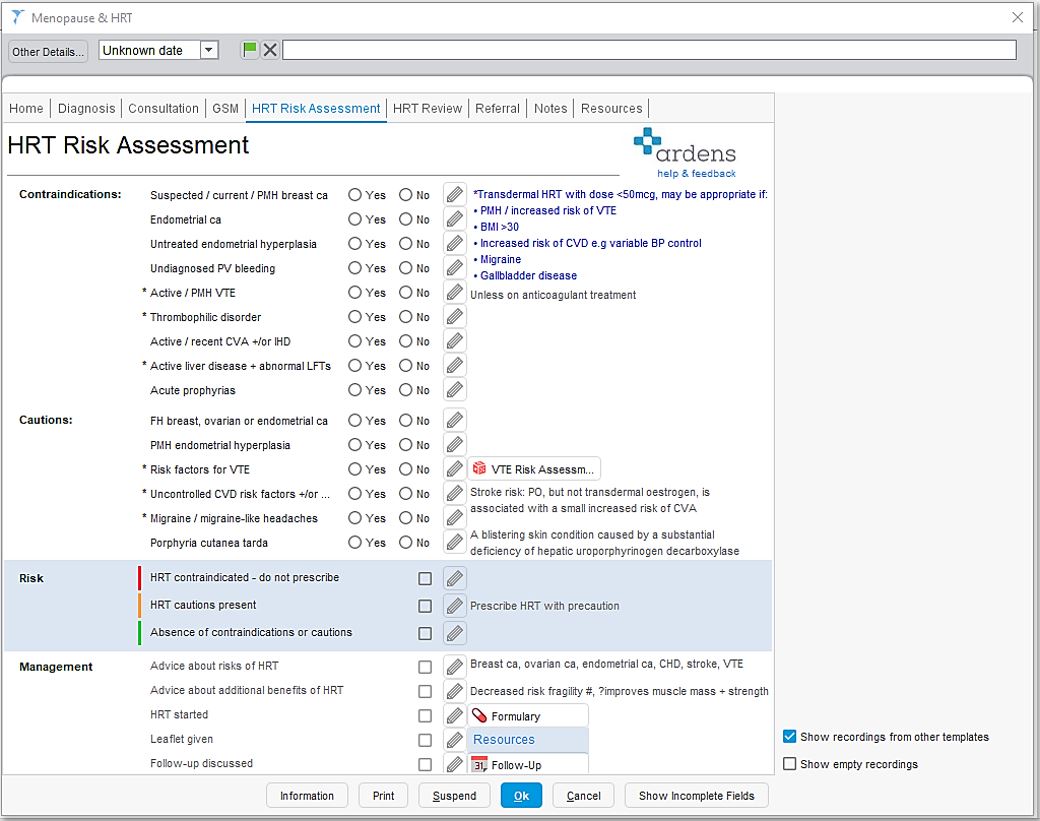The width and height of the screenshot is (1040, 821).
Task: Open note pencil for Risk factors for VTE
Action: (454, 470)
